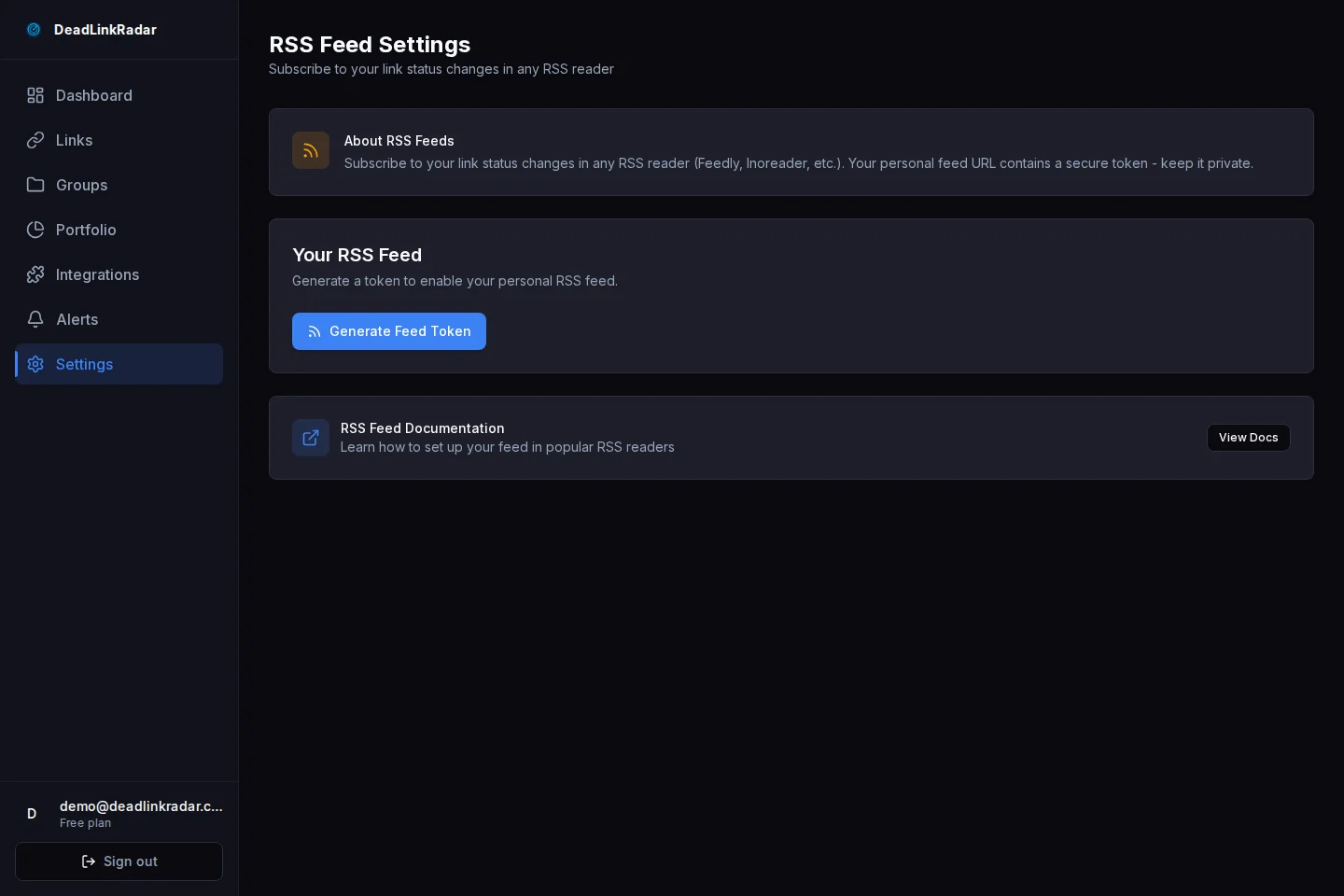The image size is (1344, 896).
Task: Click the About RSS Feeds heading
Action: coord(399,141)
